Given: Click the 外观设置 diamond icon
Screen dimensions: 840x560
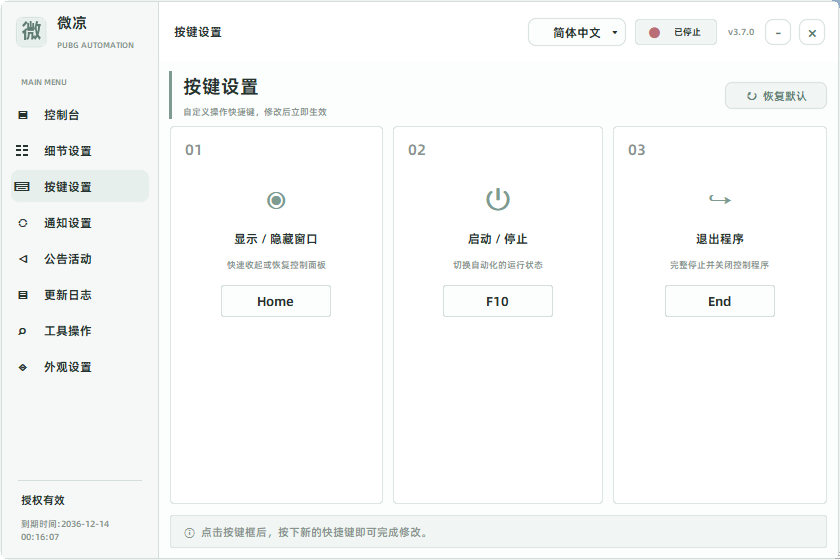Looking at the screenshot, I should point(22,367).
